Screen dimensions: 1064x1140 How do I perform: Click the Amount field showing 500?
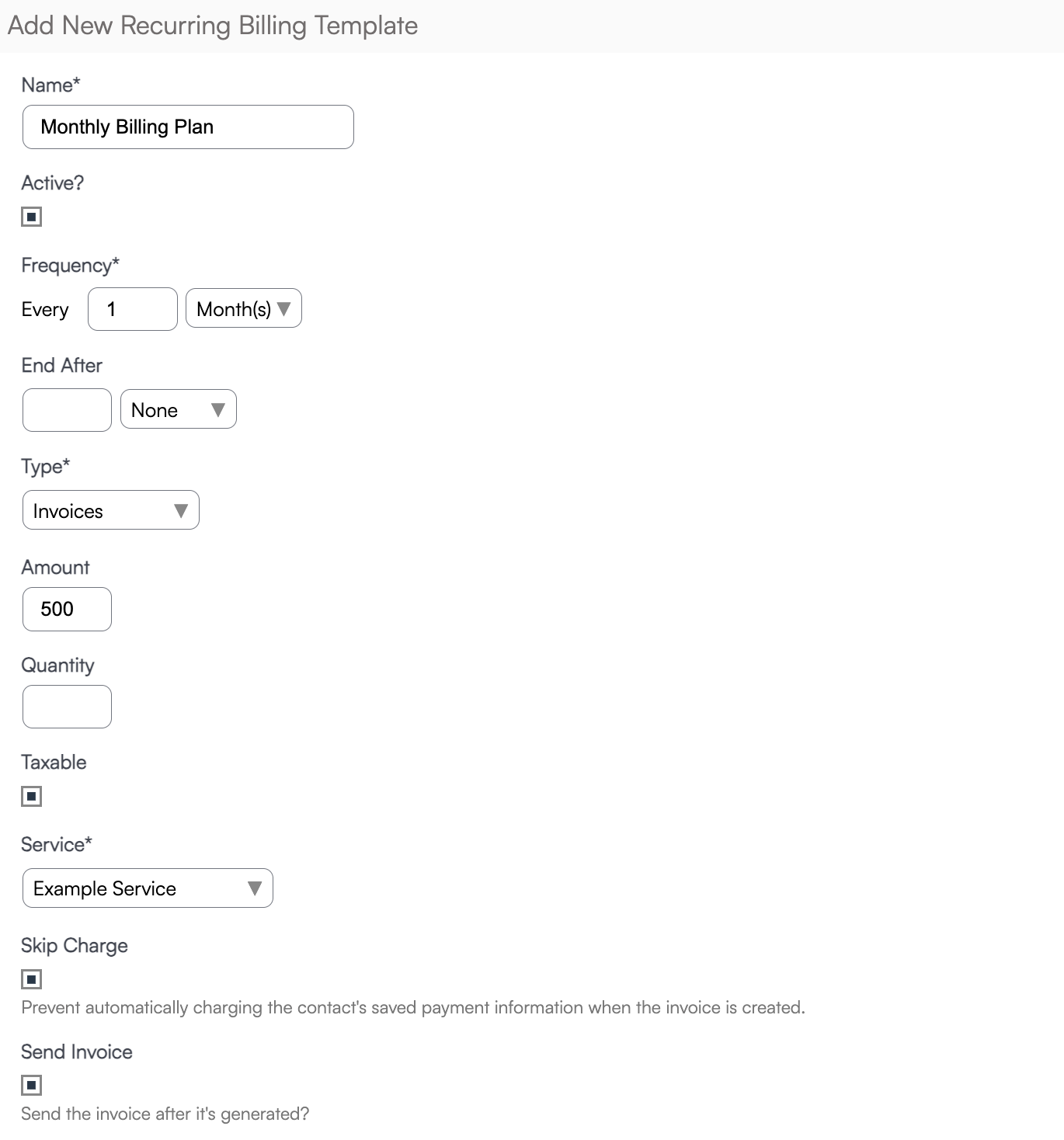(x=67, y=609)
